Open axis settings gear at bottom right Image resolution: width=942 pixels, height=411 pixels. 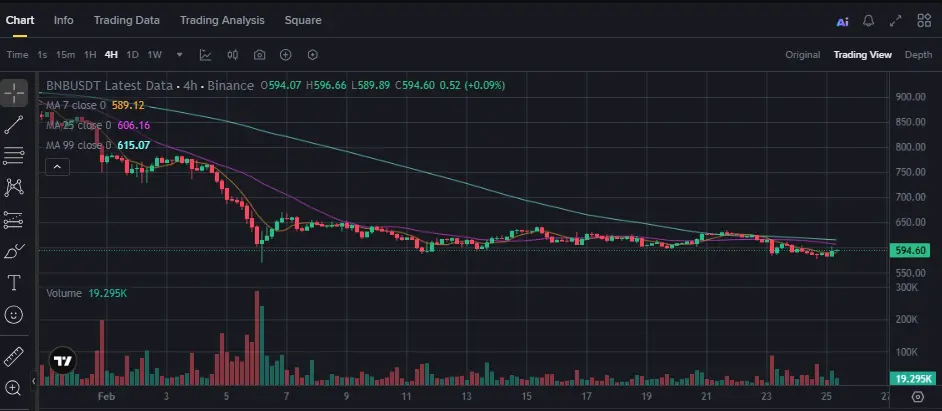point(917,397)
